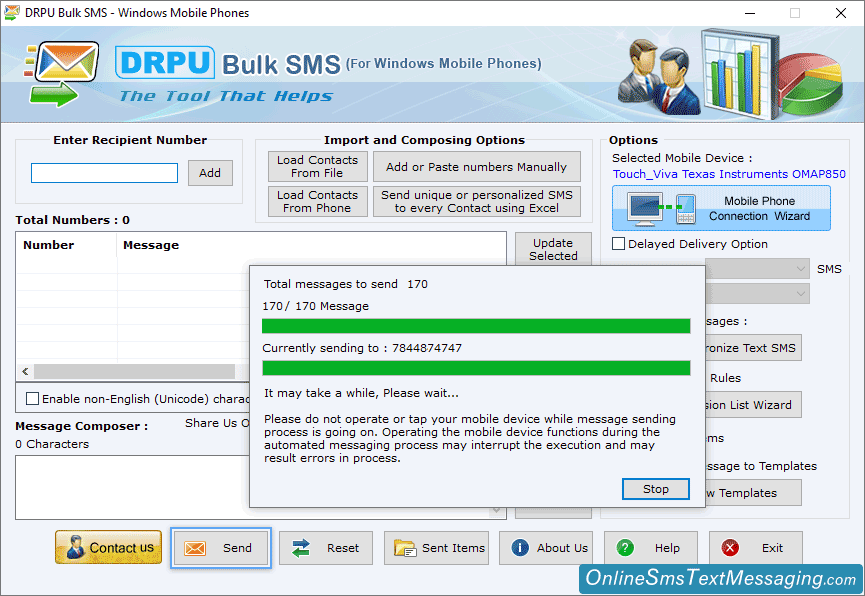Click the 170/170 message progress bar

pos(476,326)
